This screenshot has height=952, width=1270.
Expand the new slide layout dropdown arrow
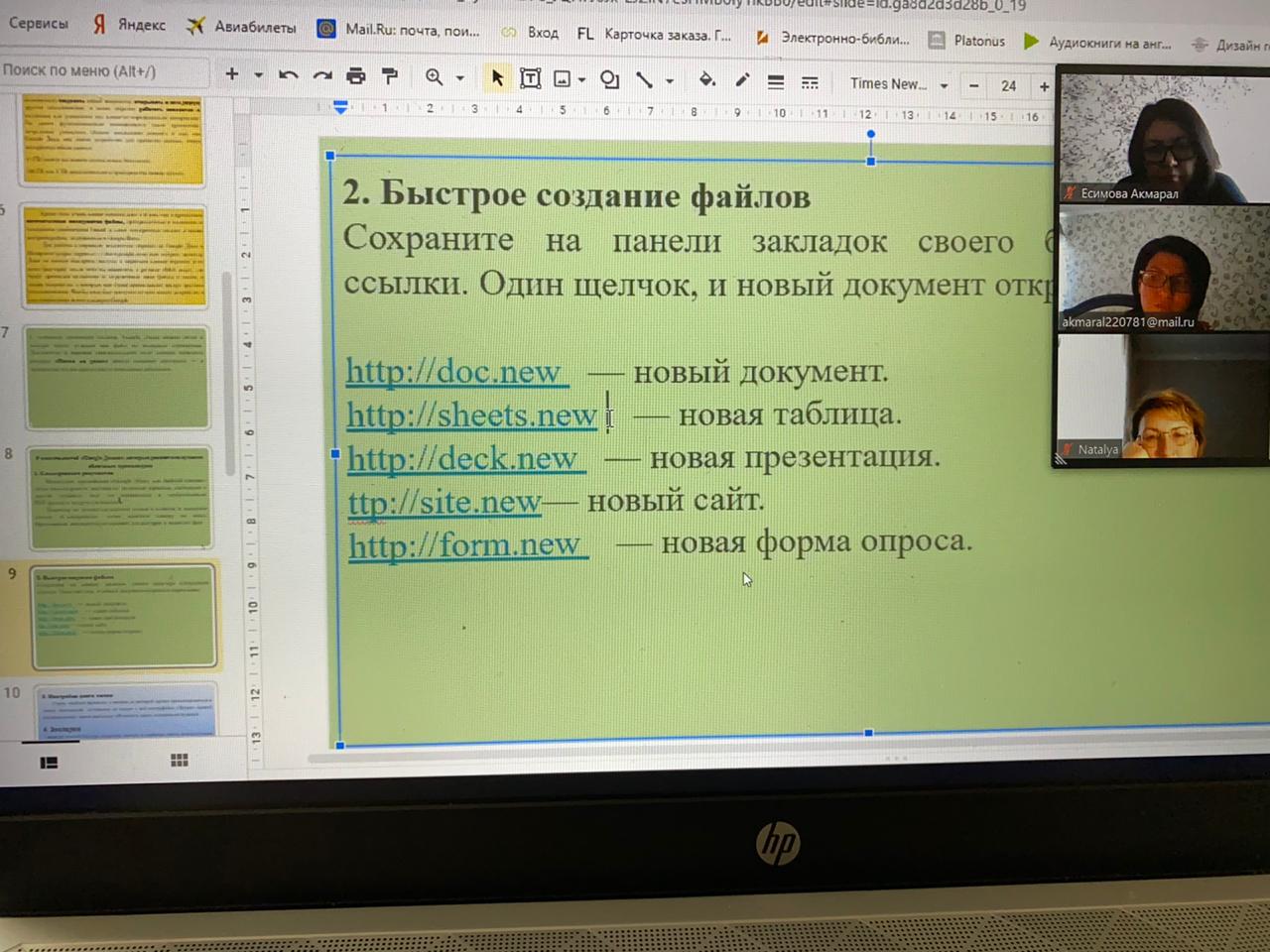click(258, 74)
